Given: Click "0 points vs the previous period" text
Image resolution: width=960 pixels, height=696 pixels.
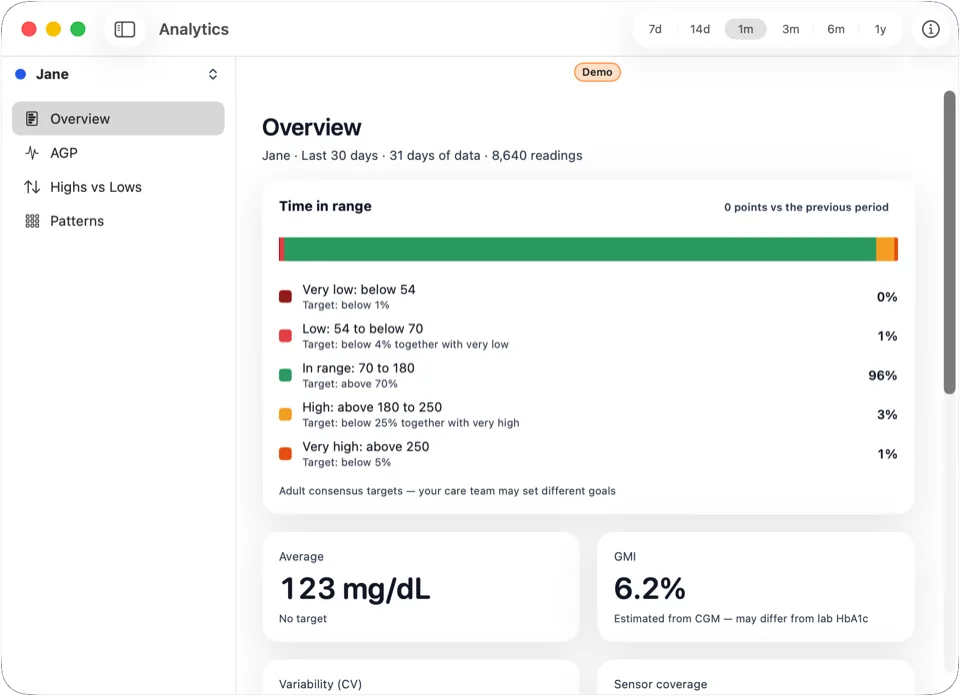Looking at the screenshot, I should [806, 208].
